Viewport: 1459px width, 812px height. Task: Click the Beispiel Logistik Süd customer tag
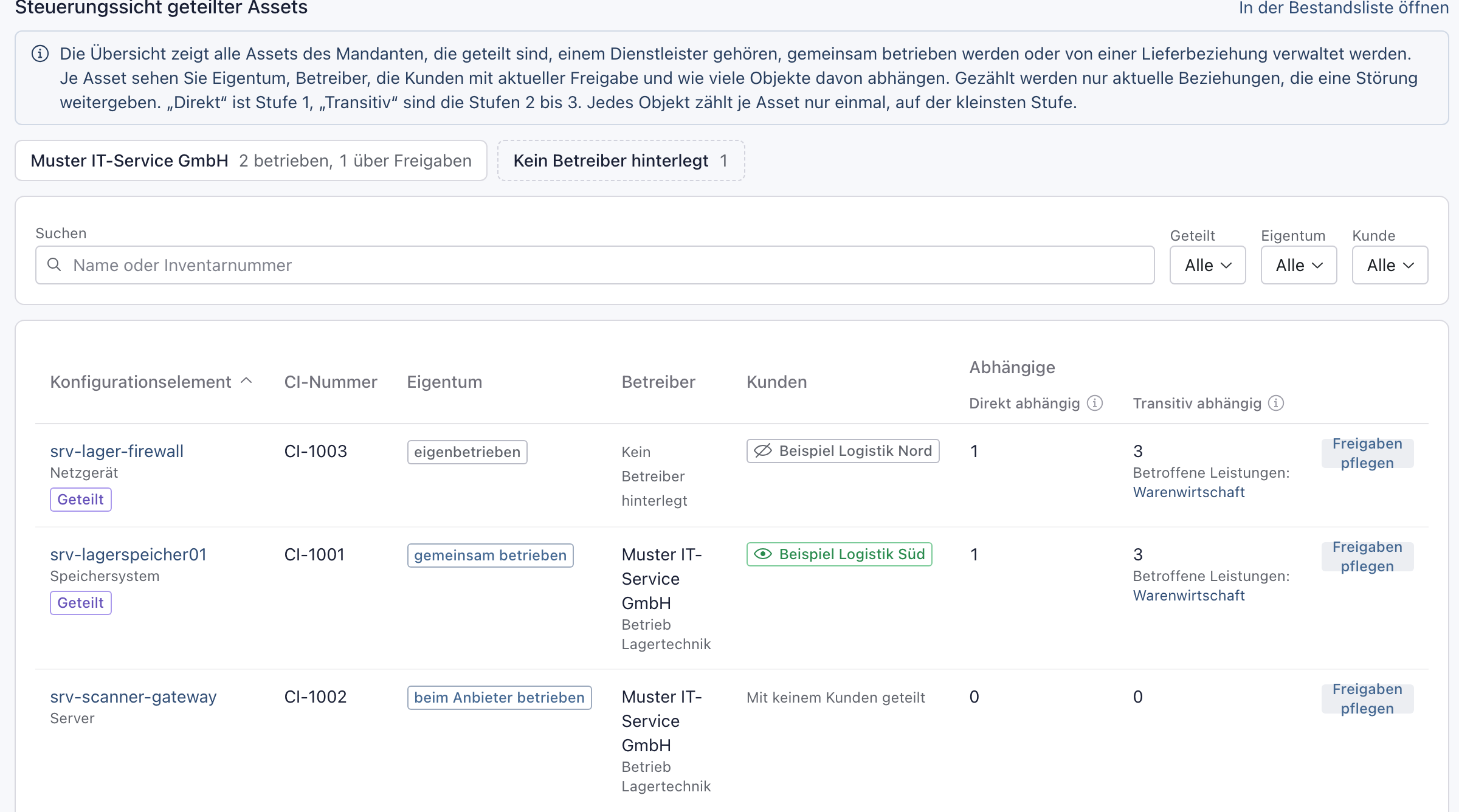[840, 554]
